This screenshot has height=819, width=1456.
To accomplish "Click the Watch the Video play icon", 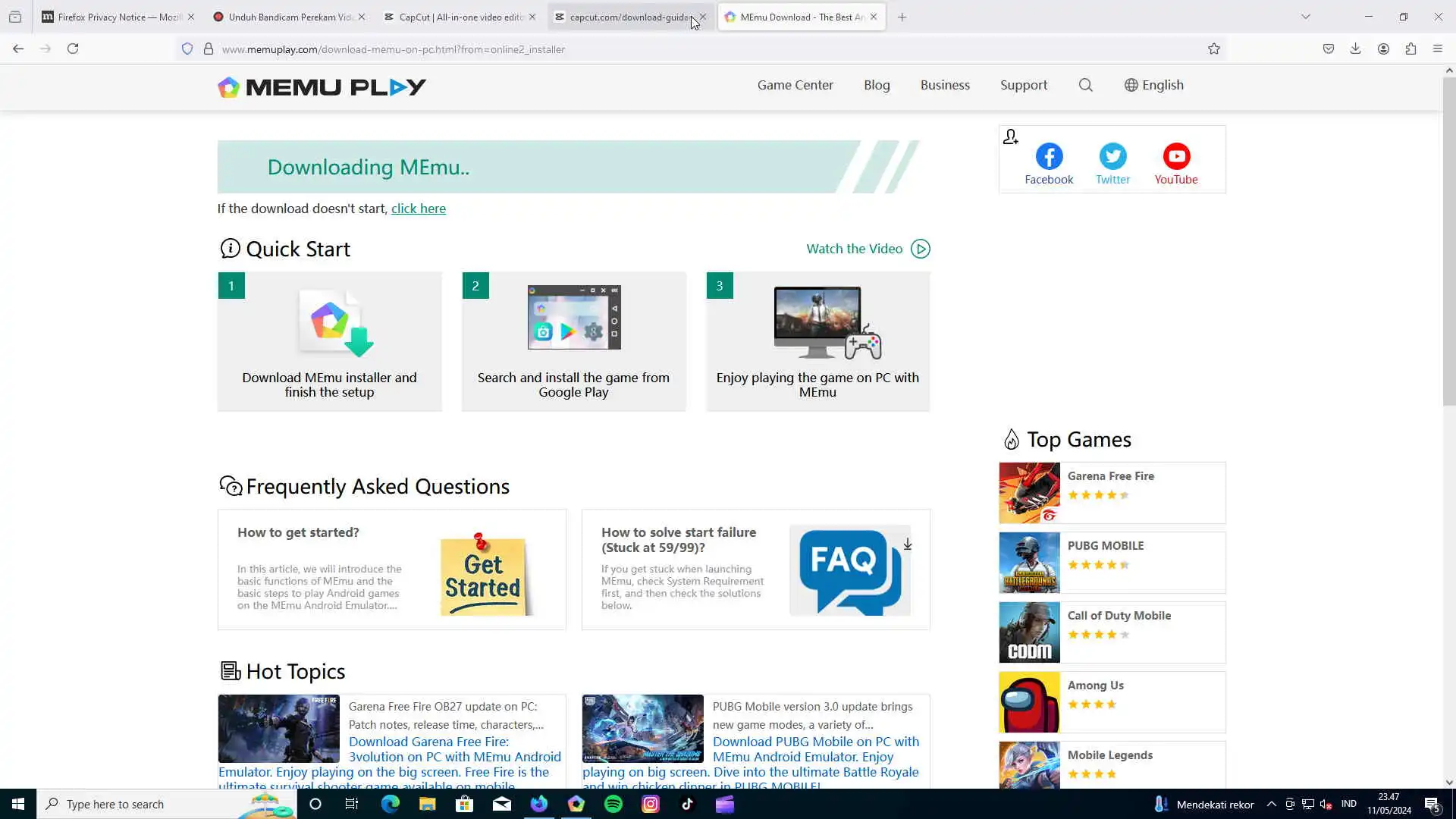I will click(x=920, y=249).
